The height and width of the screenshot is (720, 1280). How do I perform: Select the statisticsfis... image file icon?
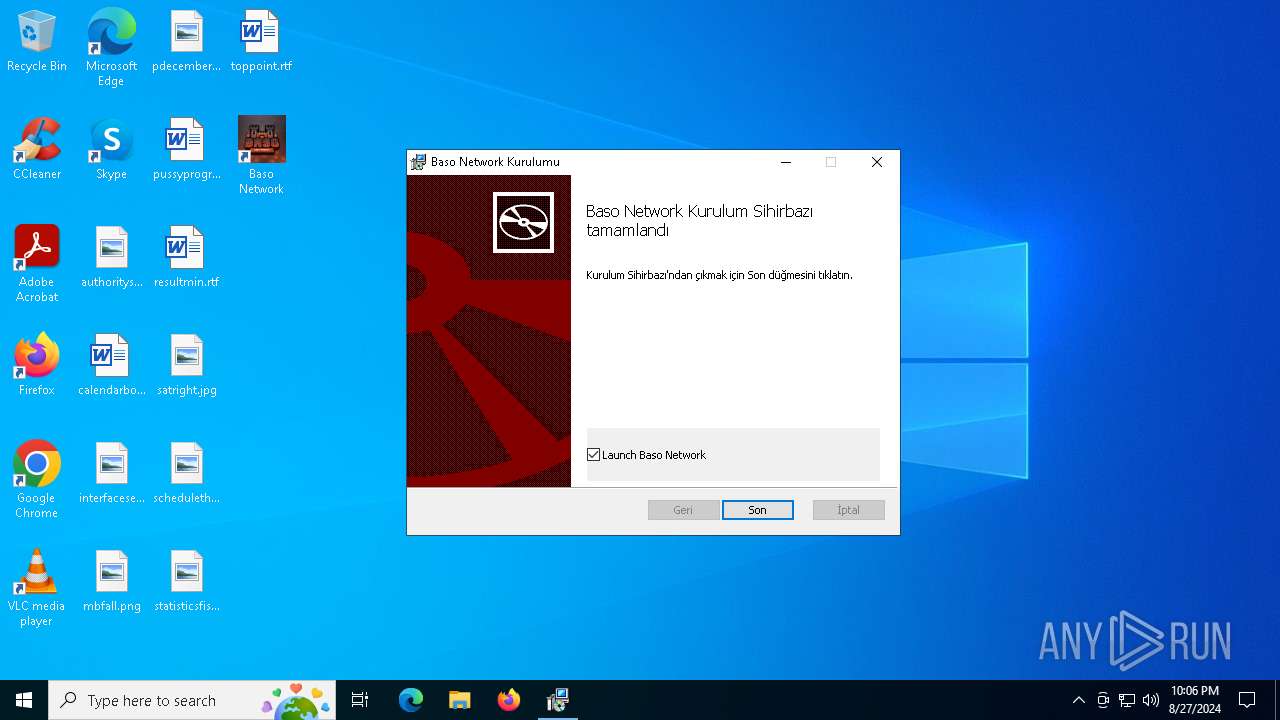pos(186,581)
